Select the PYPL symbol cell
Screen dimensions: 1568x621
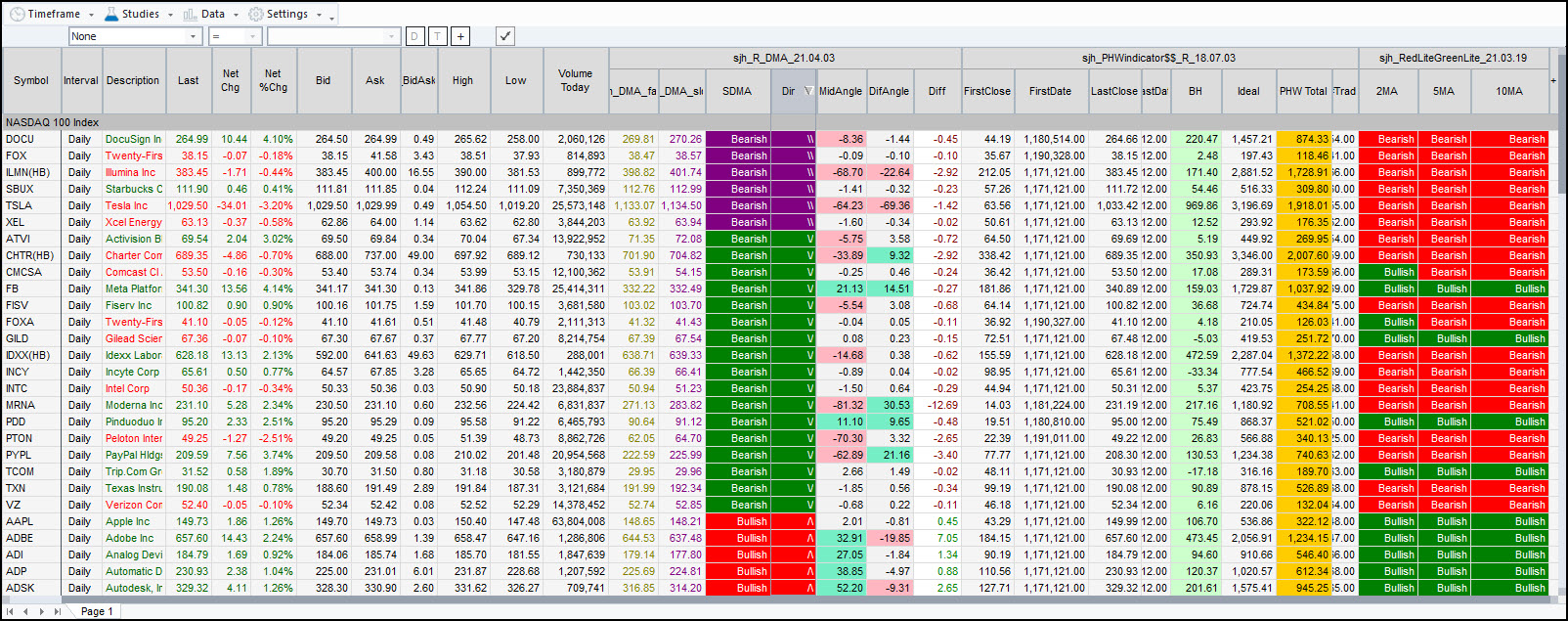(31, 455)
